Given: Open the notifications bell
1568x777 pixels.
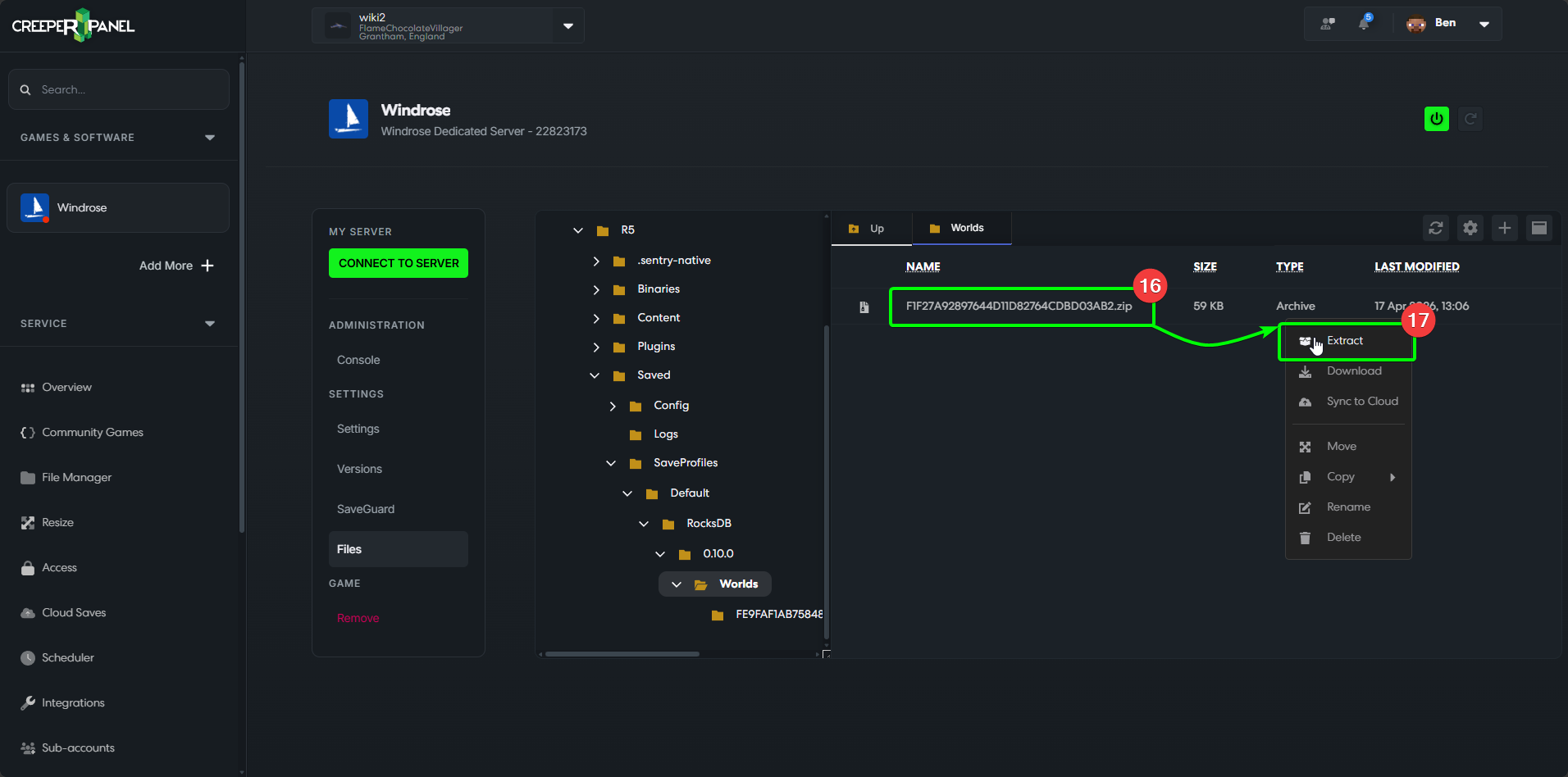Looking at the screenshot, I should 1364,24.
